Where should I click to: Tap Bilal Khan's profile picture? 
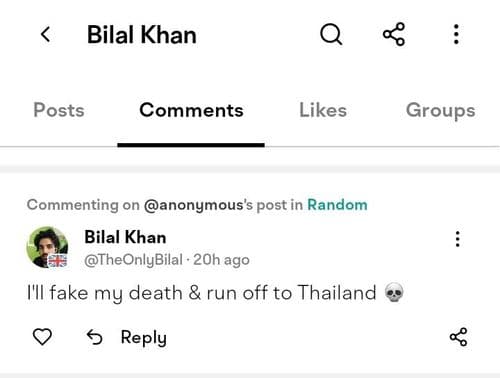point(47,247)
